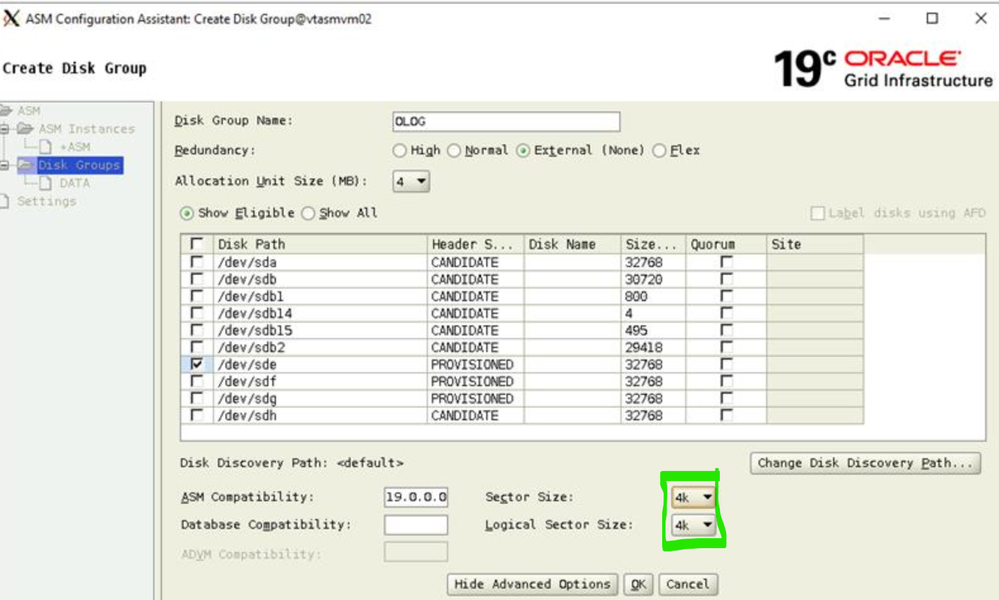Click Change Disk Discovery Path button
Viewport: 999px width, 600px height.
pyautogui.click(x=865, y=463)
